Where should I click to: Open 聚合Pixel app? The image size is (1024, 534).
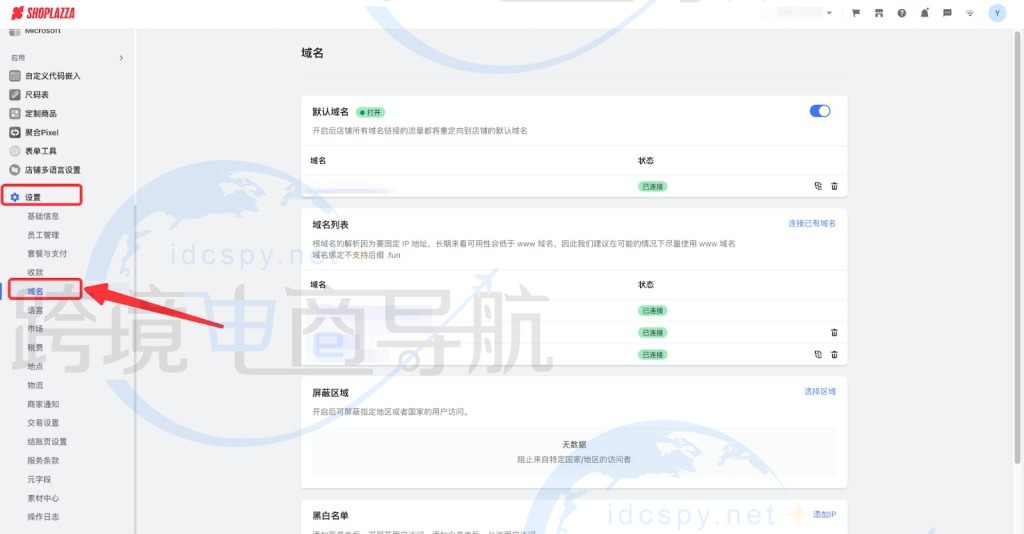42,133
